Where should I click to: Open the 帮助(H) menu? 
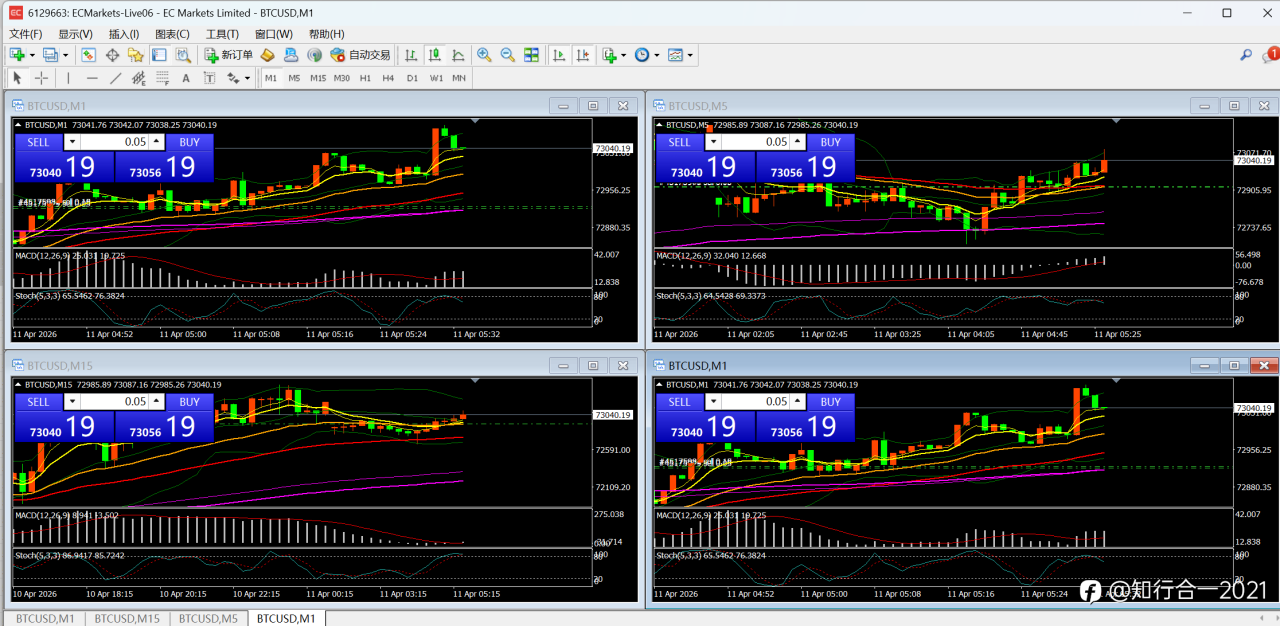pyautogui.click(x=326, y=34)
